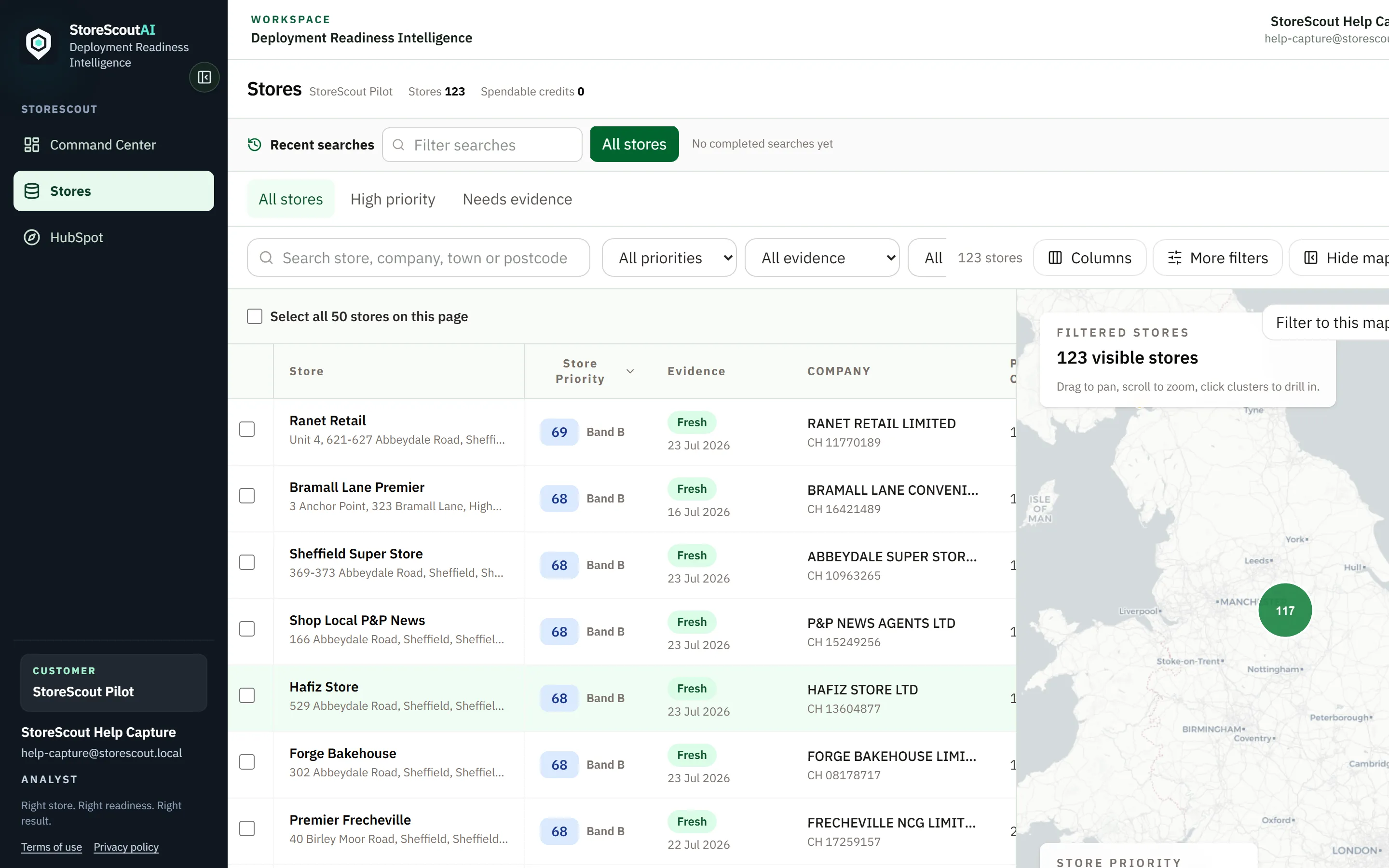1389x868 pixels.
Task: Tick the checkbox for Ranet Retail
Action: click(247, 429)
